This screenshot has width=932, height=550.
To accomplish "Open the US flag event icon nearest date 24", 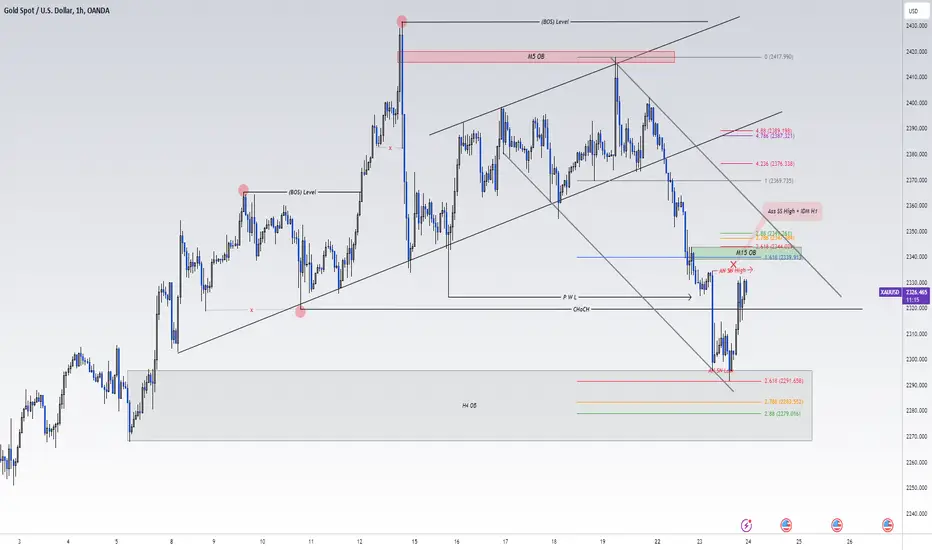I will (786, 525).
